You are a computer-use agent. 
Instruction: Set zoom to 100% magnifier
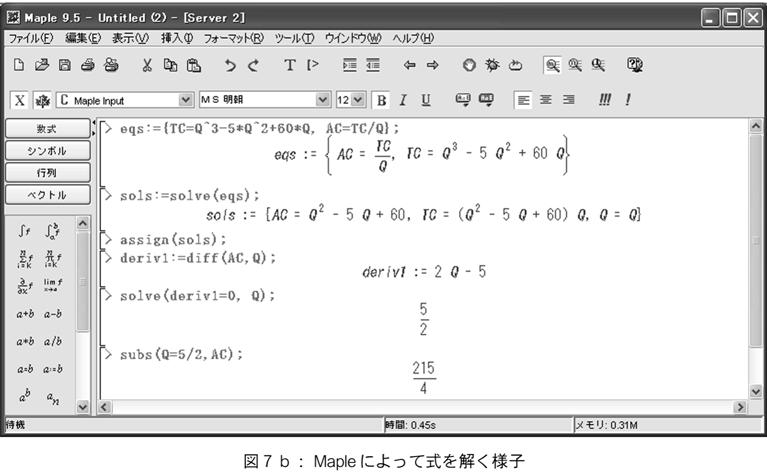[x=552, y=65]
